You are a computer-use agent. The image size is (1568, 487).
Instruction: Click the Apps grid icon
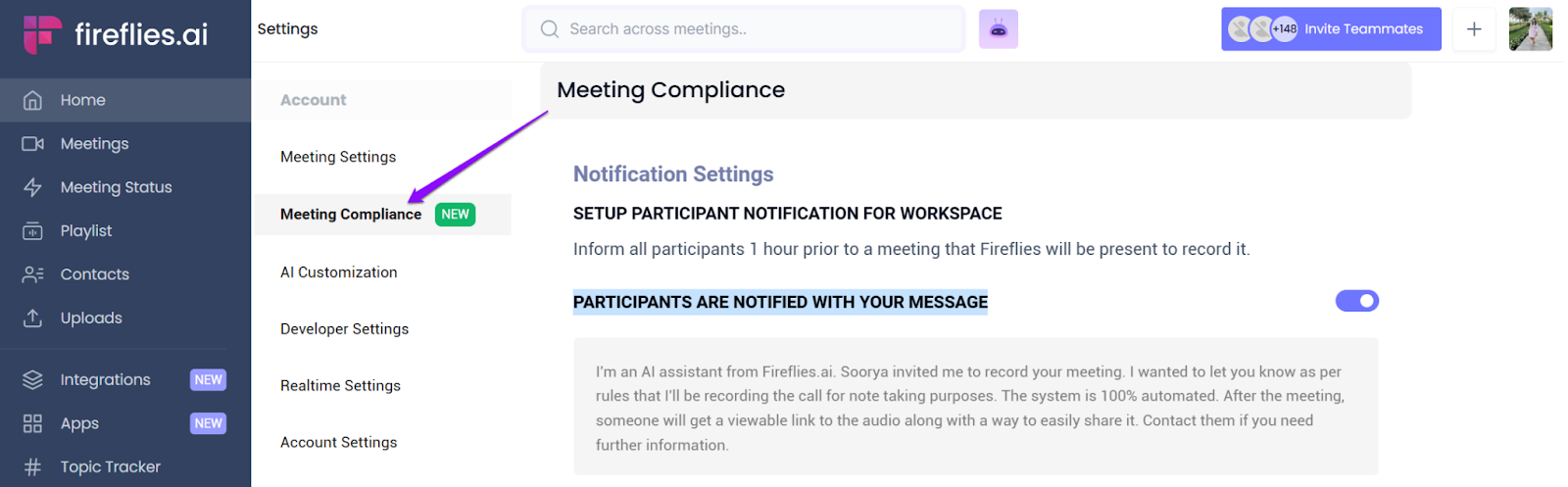pos(32,423)
